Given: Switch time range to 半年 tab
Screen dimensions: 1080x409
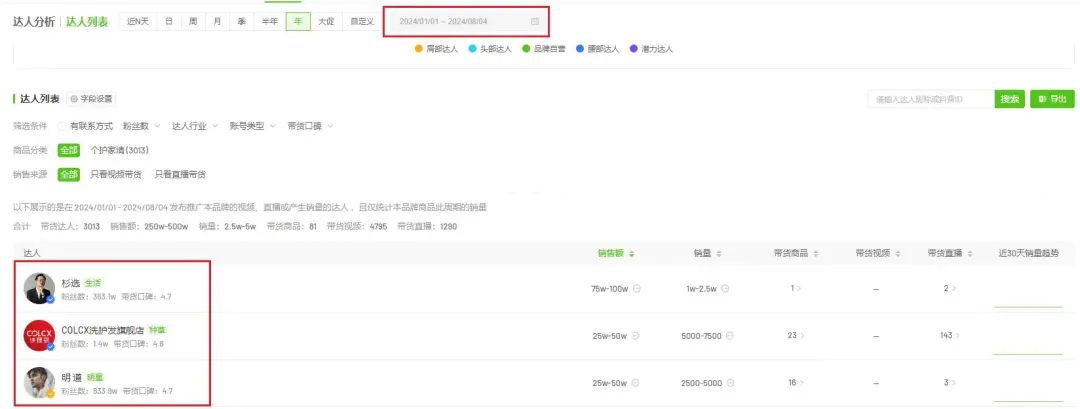Looking at the screenshot, I should pos(270,21).
